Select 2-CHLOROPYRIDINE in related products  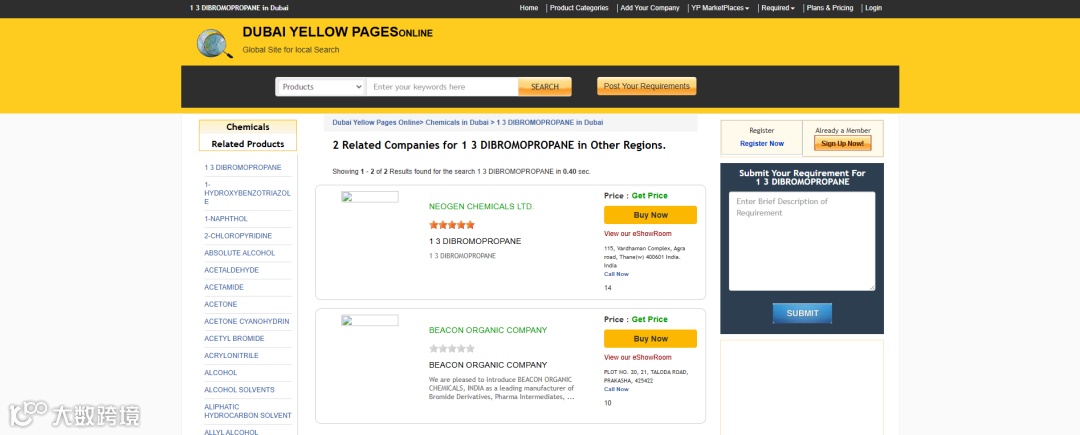[x=238, y=236]
